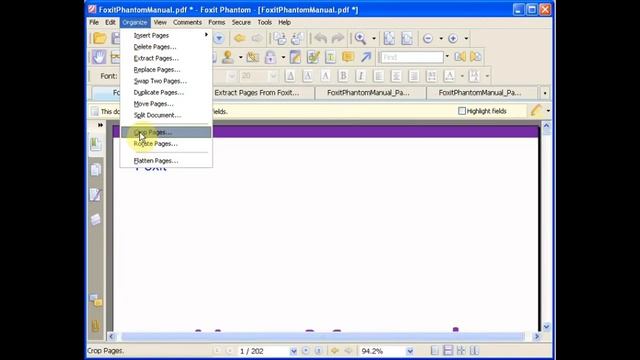Image resolution: width=640 pixels, height=360 pixels.
Task: Open the Secure menu
Action: 241,22
